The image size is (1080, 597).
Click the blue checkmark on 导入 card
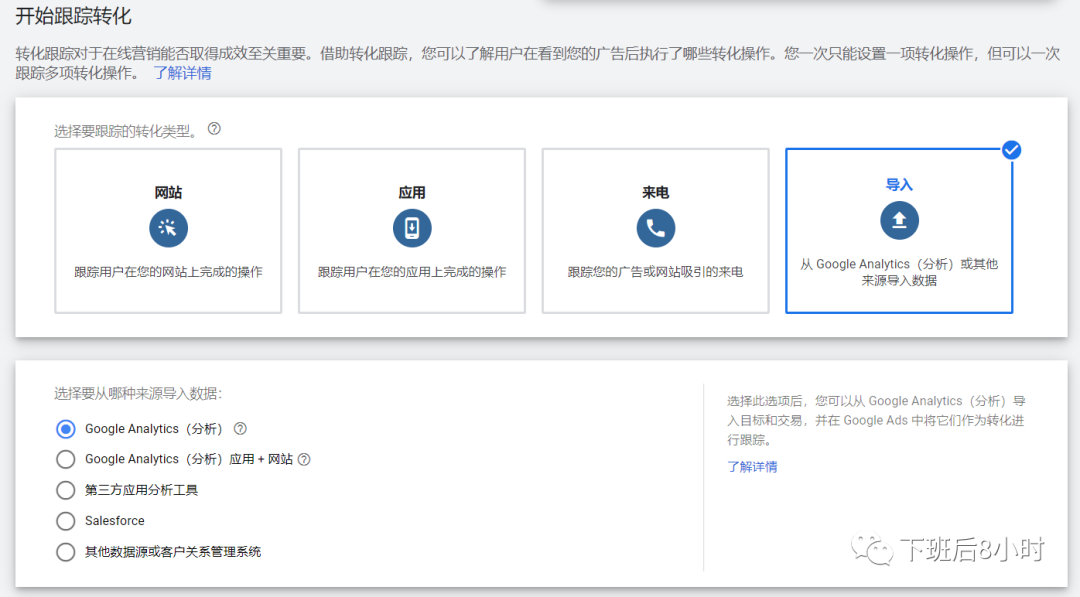click(x=1011, y=150)
